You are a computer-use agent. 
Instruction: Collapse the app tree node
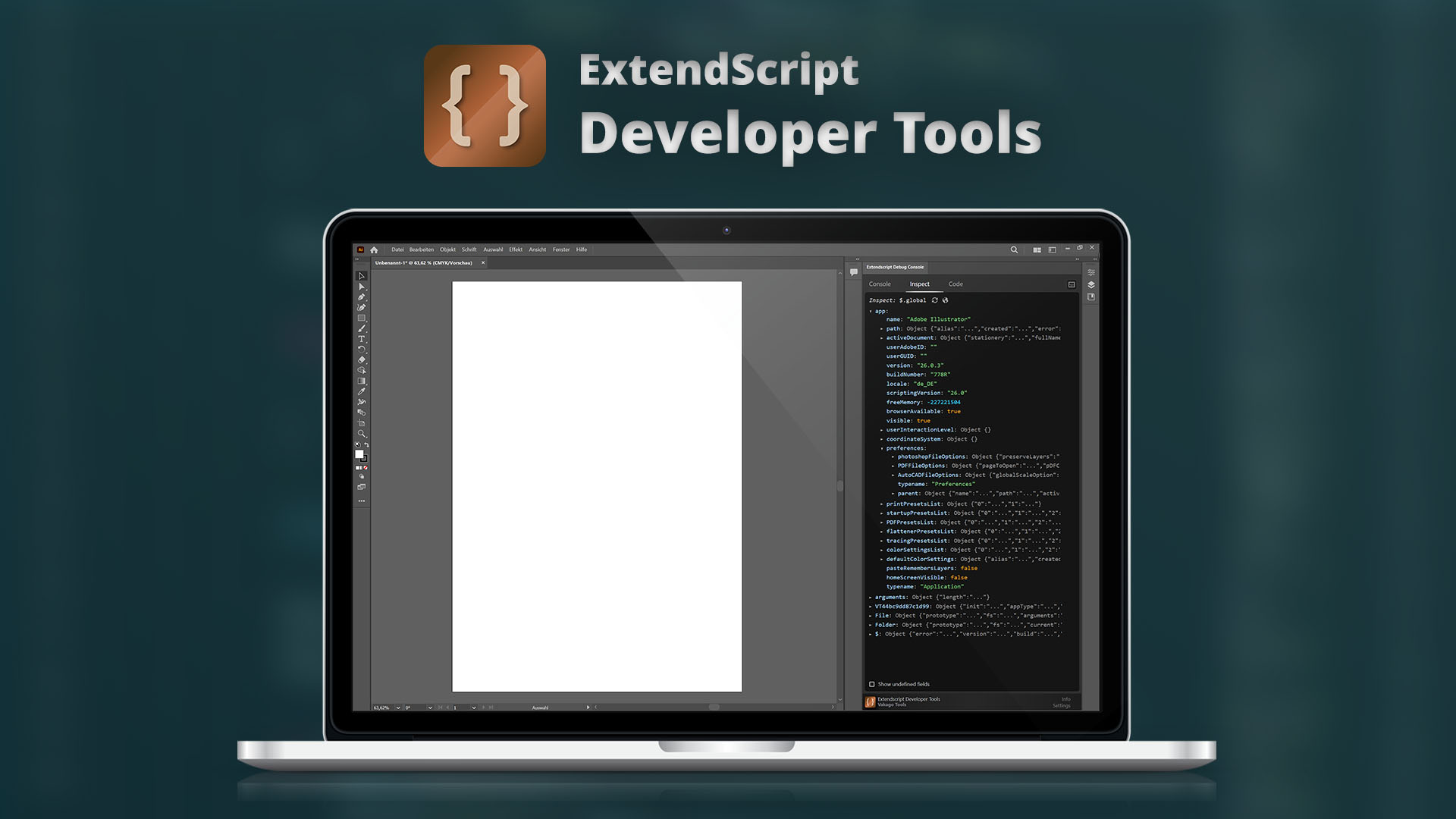pos(871,312)
